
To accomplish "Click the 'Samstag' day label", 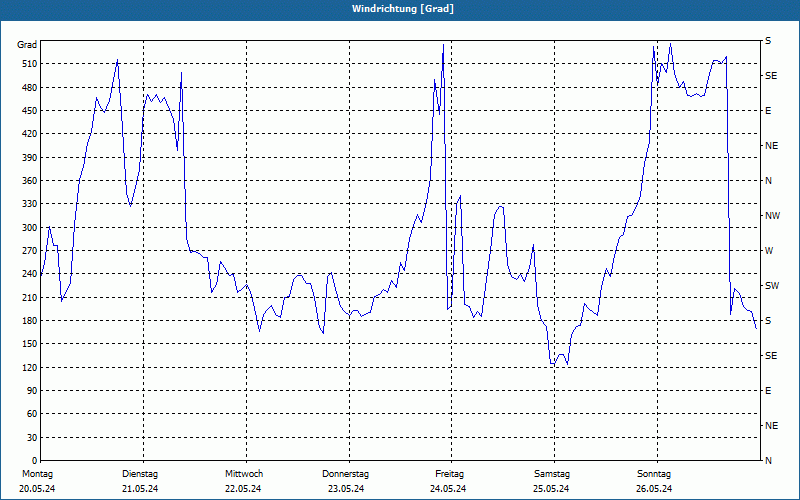I will point(552,474).
